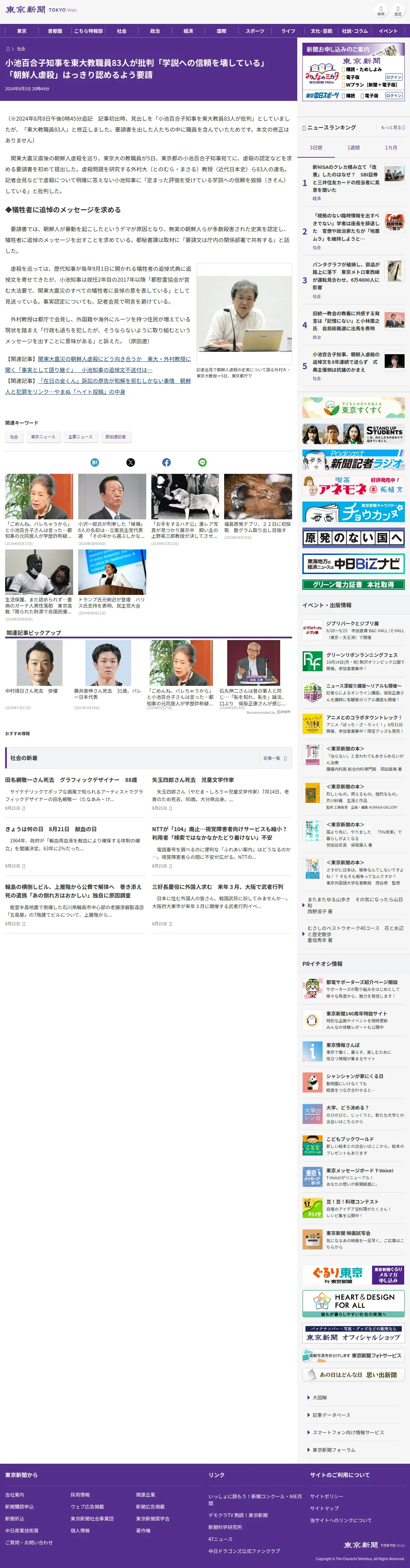Viewport: 410px width, 1568px height.
Task: Select the 3日間 ranking tab
Action: (x=316, y=148)
